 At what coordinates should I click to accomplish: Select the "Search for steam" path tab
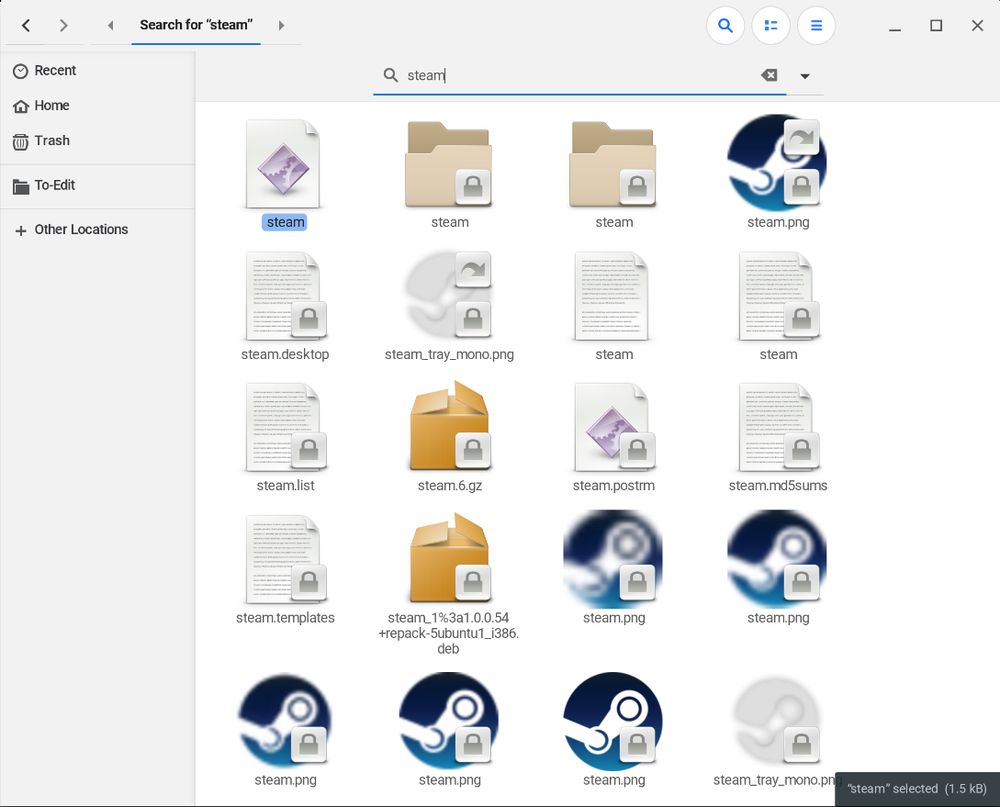pos(195,25)
